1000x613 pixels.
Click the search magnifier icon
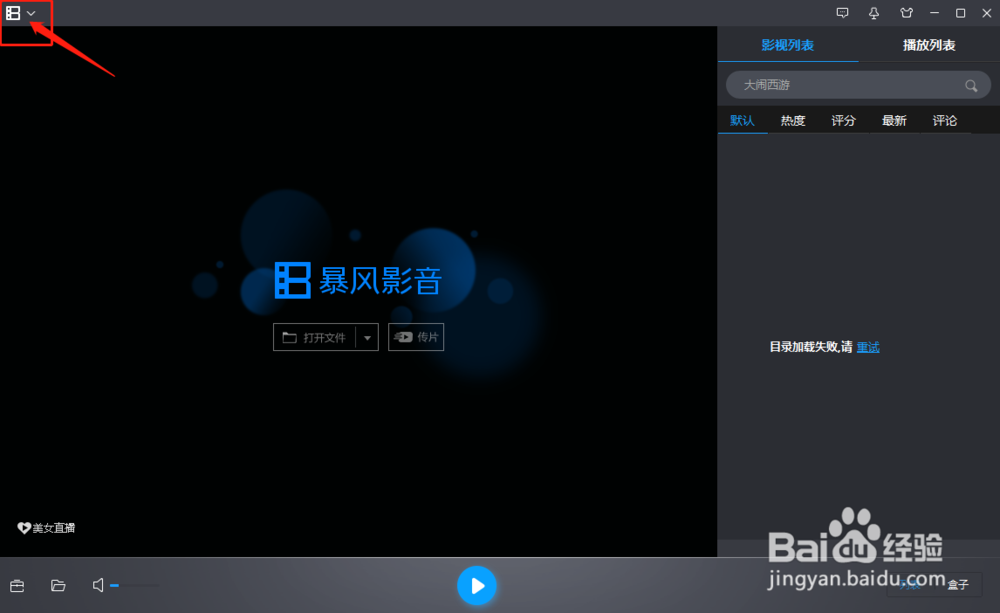pos(971,85)
